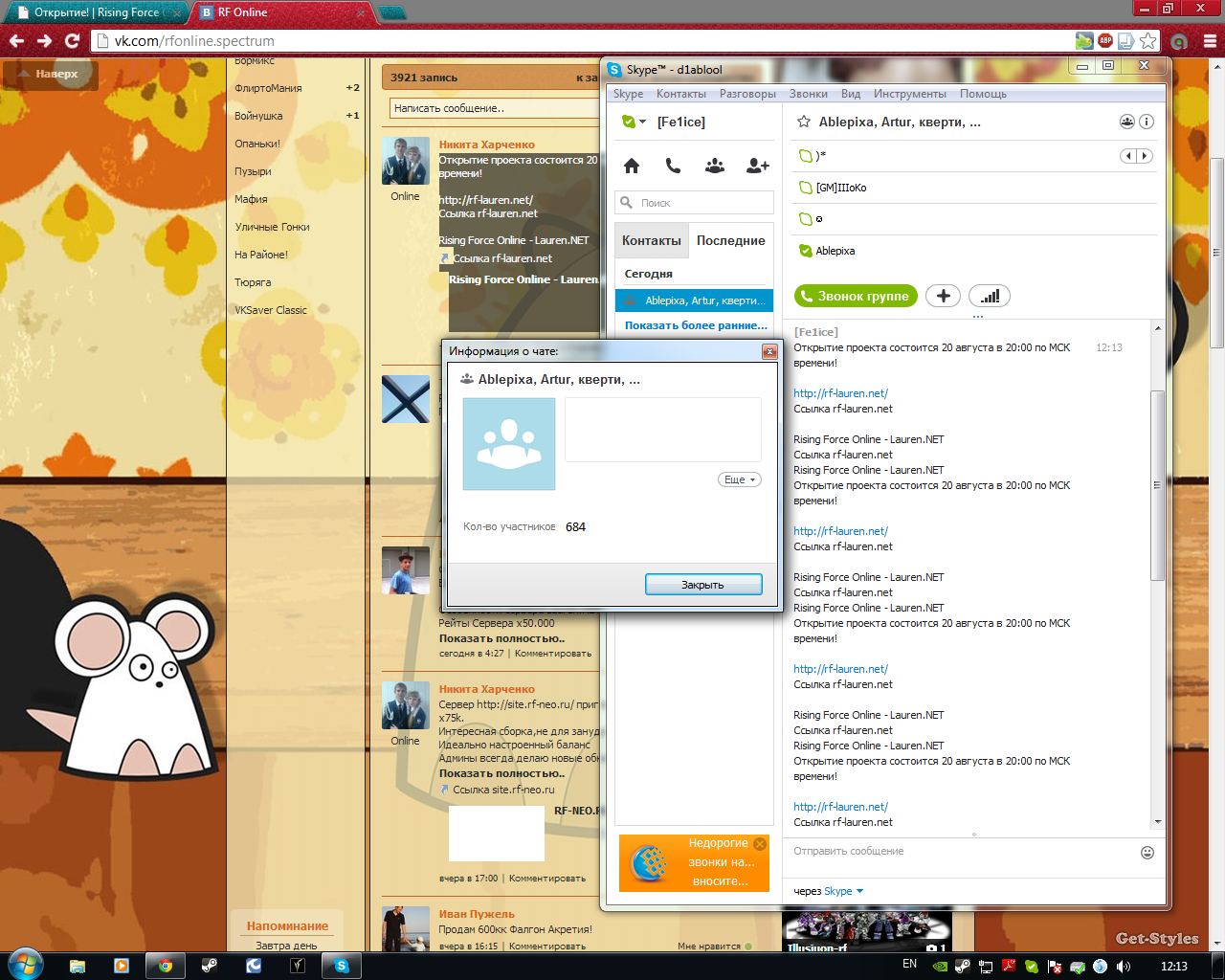Open the first http://rf-lauren.net/ link in chat
Screen dimensions: 1225x980
click(840, 393)
